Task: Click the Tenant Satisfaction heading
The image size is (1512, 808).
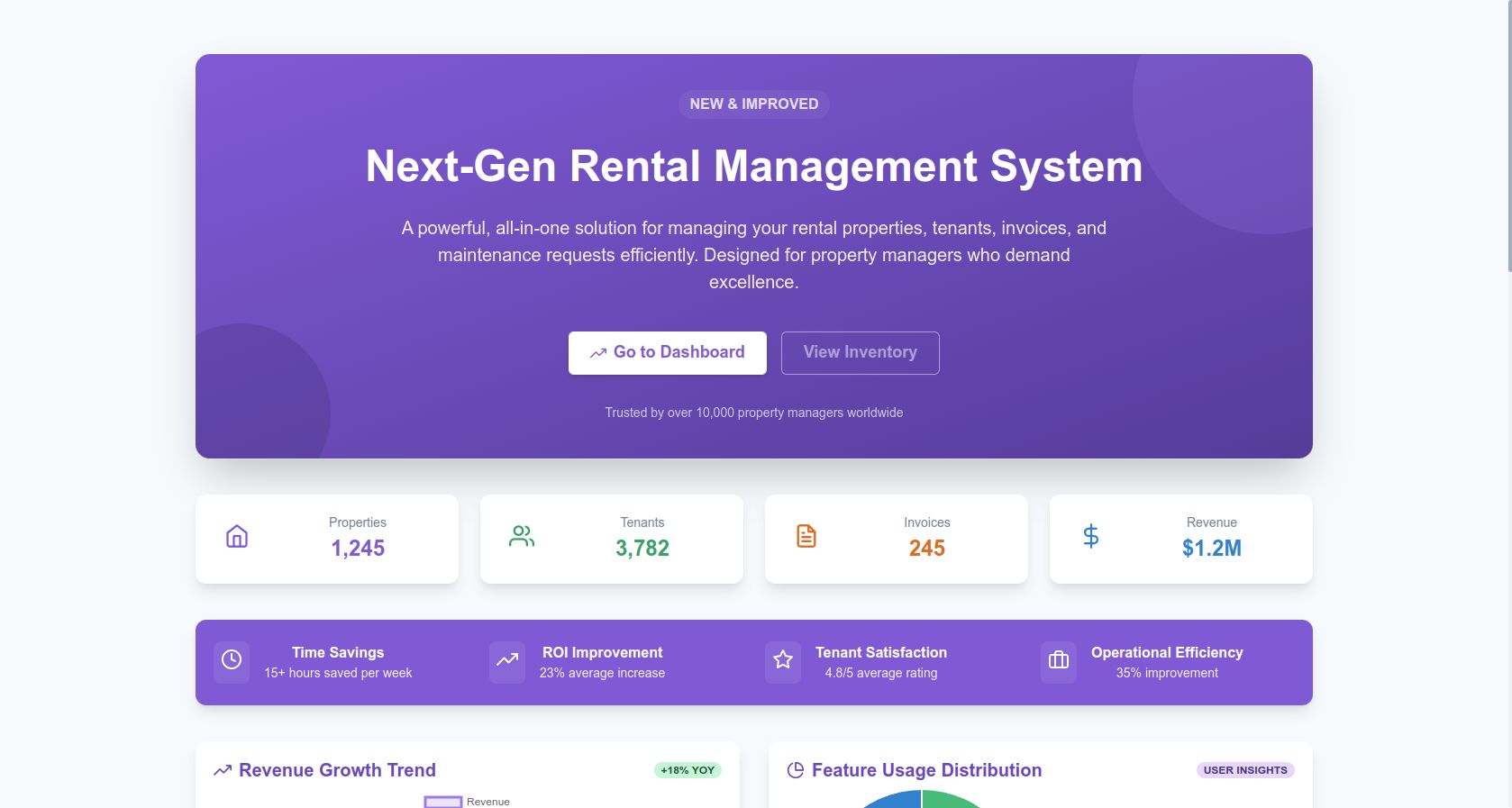Action: click(881, 653)
